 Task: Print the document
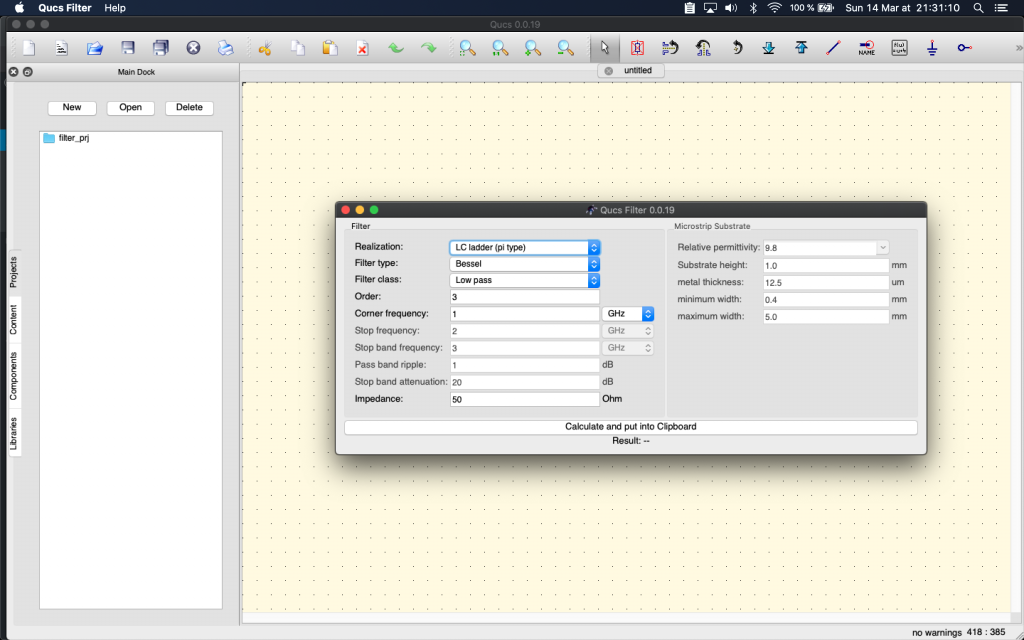coord(226,48)
